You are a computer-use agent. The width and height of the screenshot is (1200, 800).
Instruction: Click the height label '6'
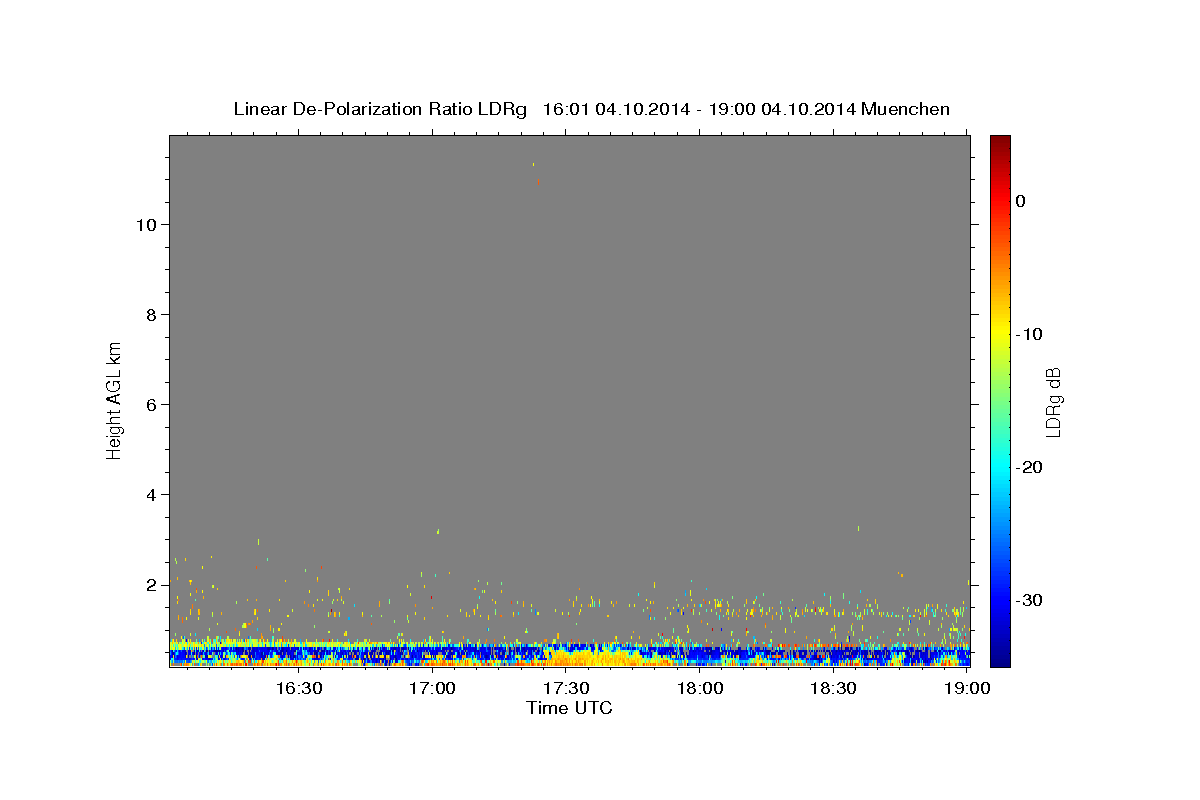point(149,404)
